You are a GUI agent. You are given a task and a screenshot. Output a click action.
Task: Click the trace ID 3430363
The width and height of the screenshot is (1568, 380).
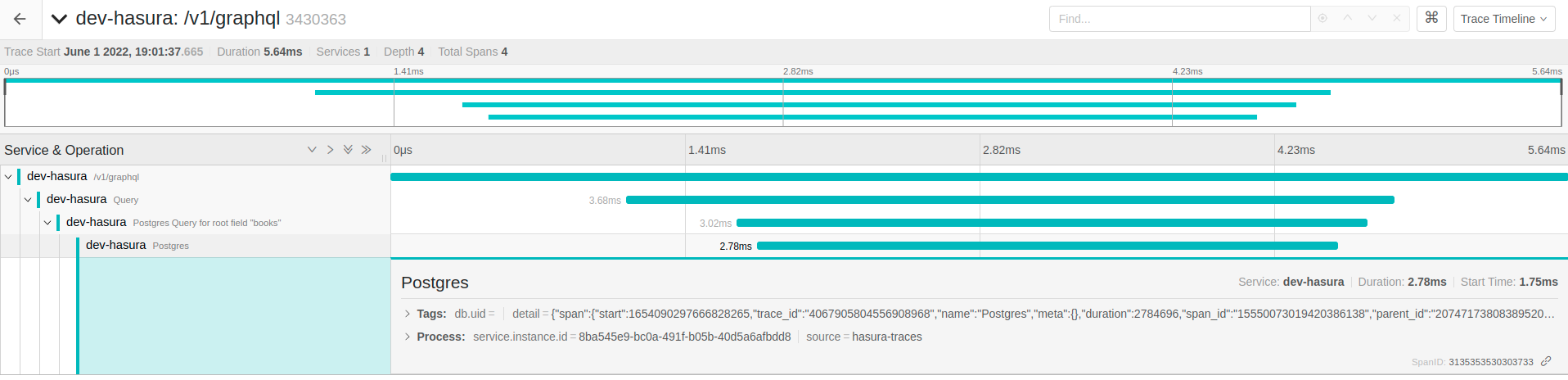(316, 19)
